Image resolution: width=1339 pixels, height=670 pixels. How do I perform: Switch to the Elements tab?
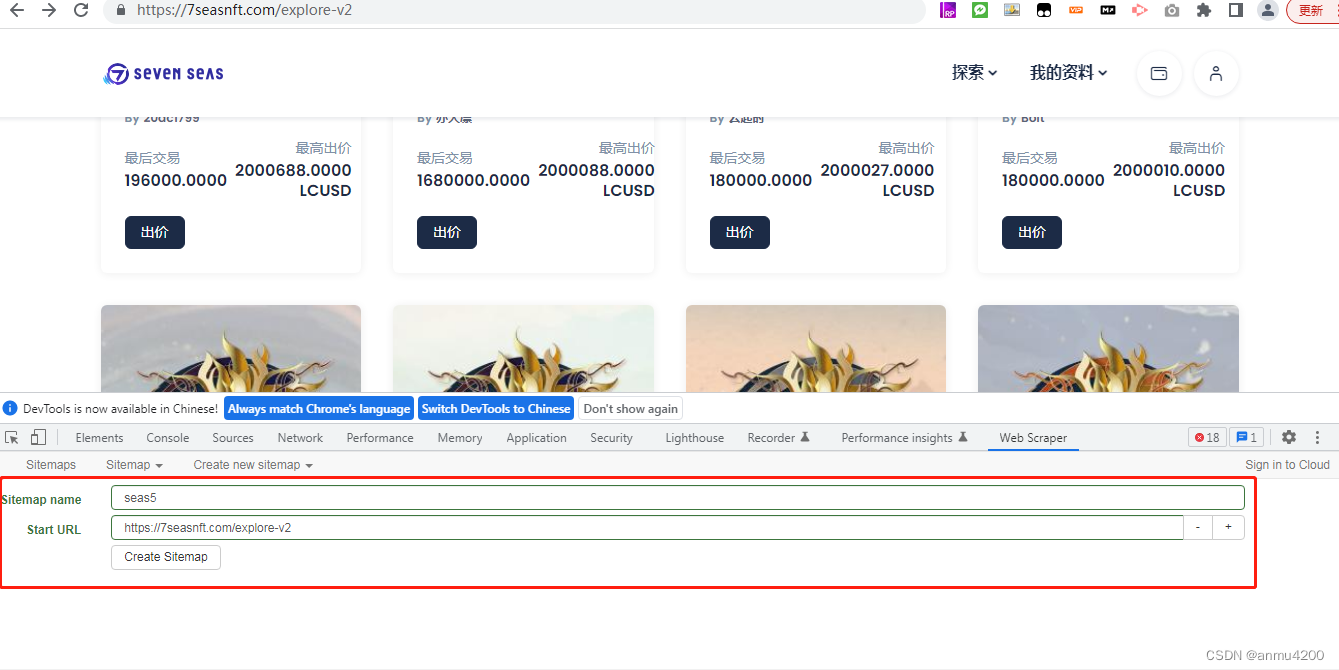(x=99, y=438)
